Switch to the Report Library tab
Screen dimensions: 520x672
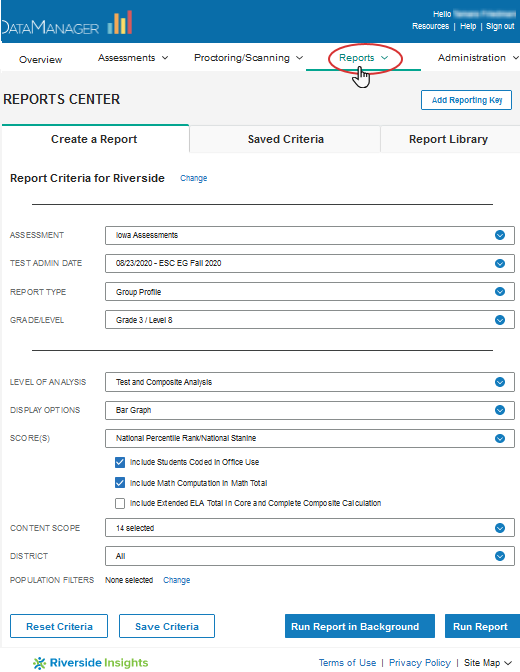tap(449, 139)
